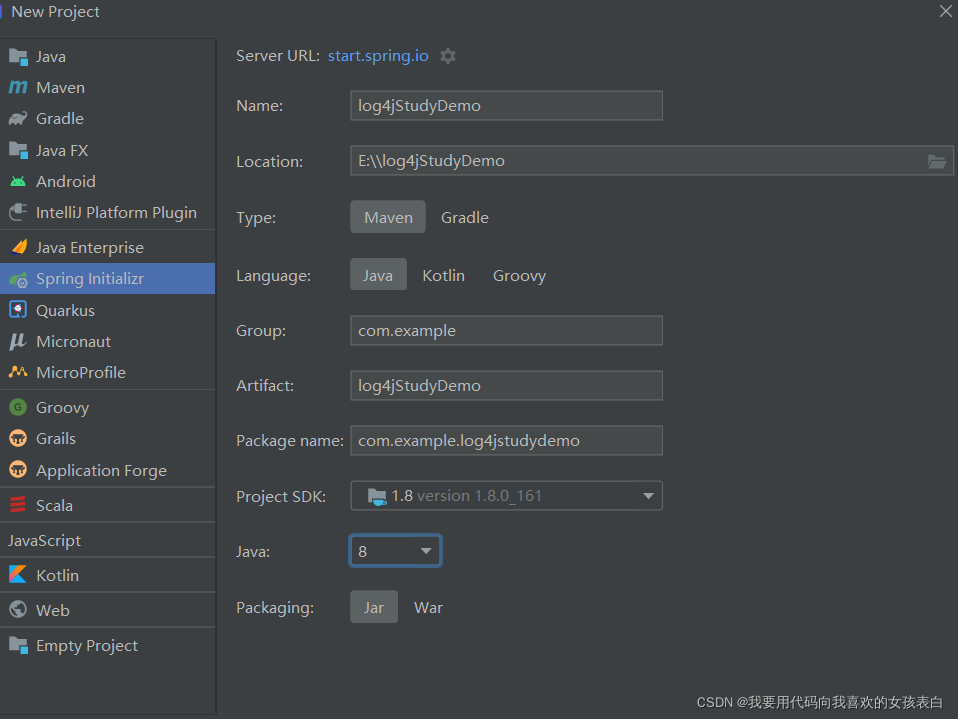Open the start.spring.io server link

378,56
